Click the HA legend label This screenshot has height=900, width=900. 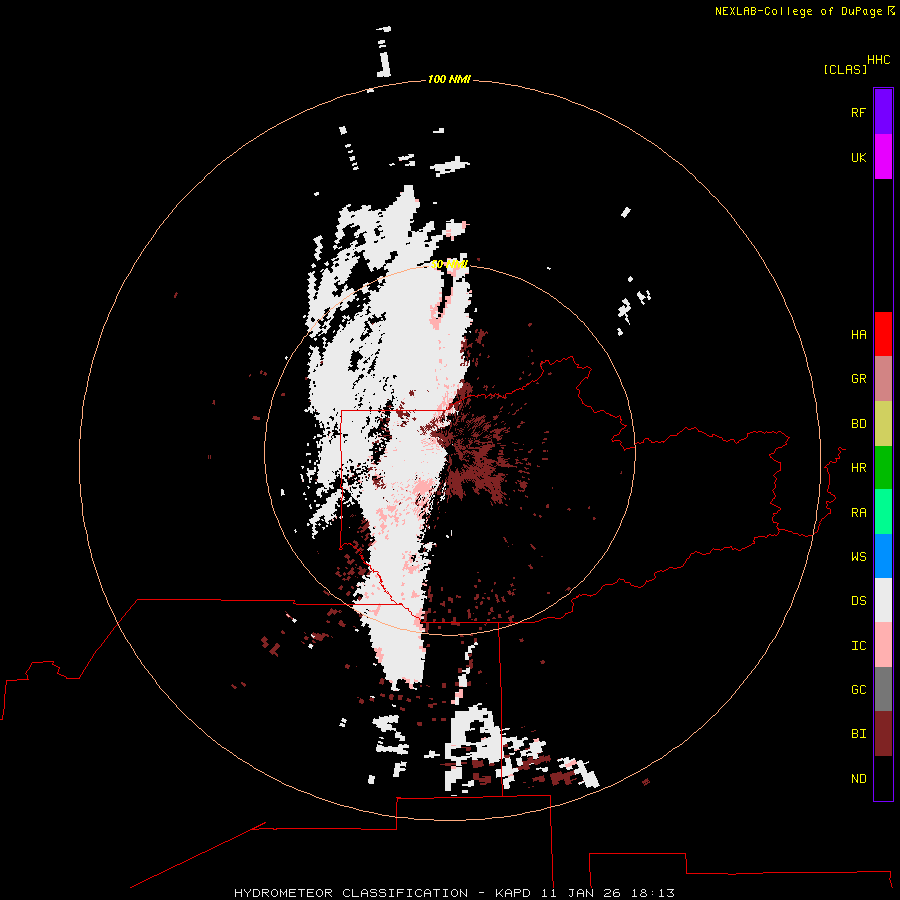(858, 335)
